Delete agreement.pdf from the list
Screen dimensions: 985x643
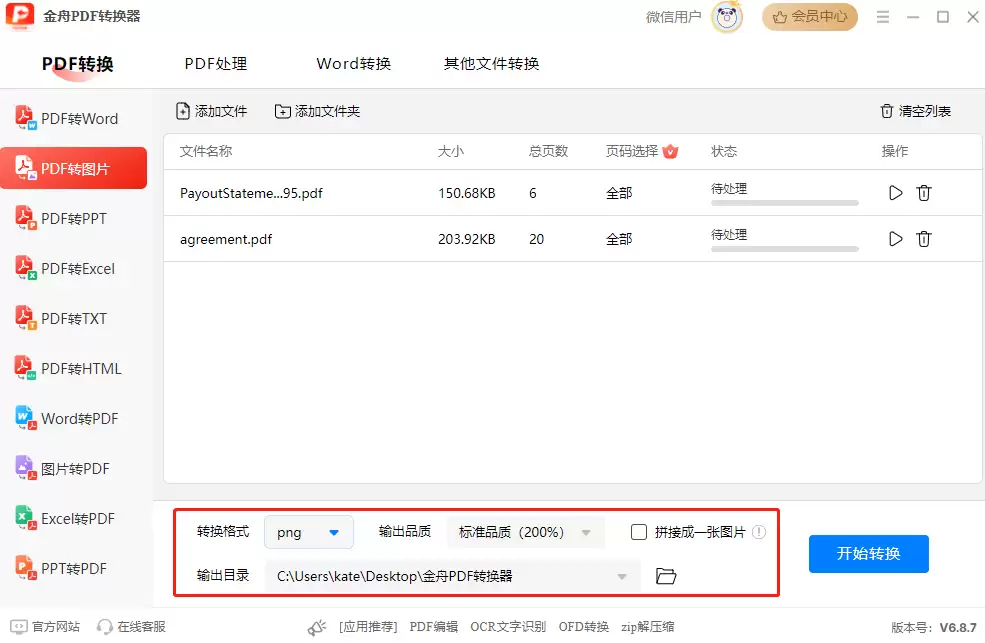point(923,239)
